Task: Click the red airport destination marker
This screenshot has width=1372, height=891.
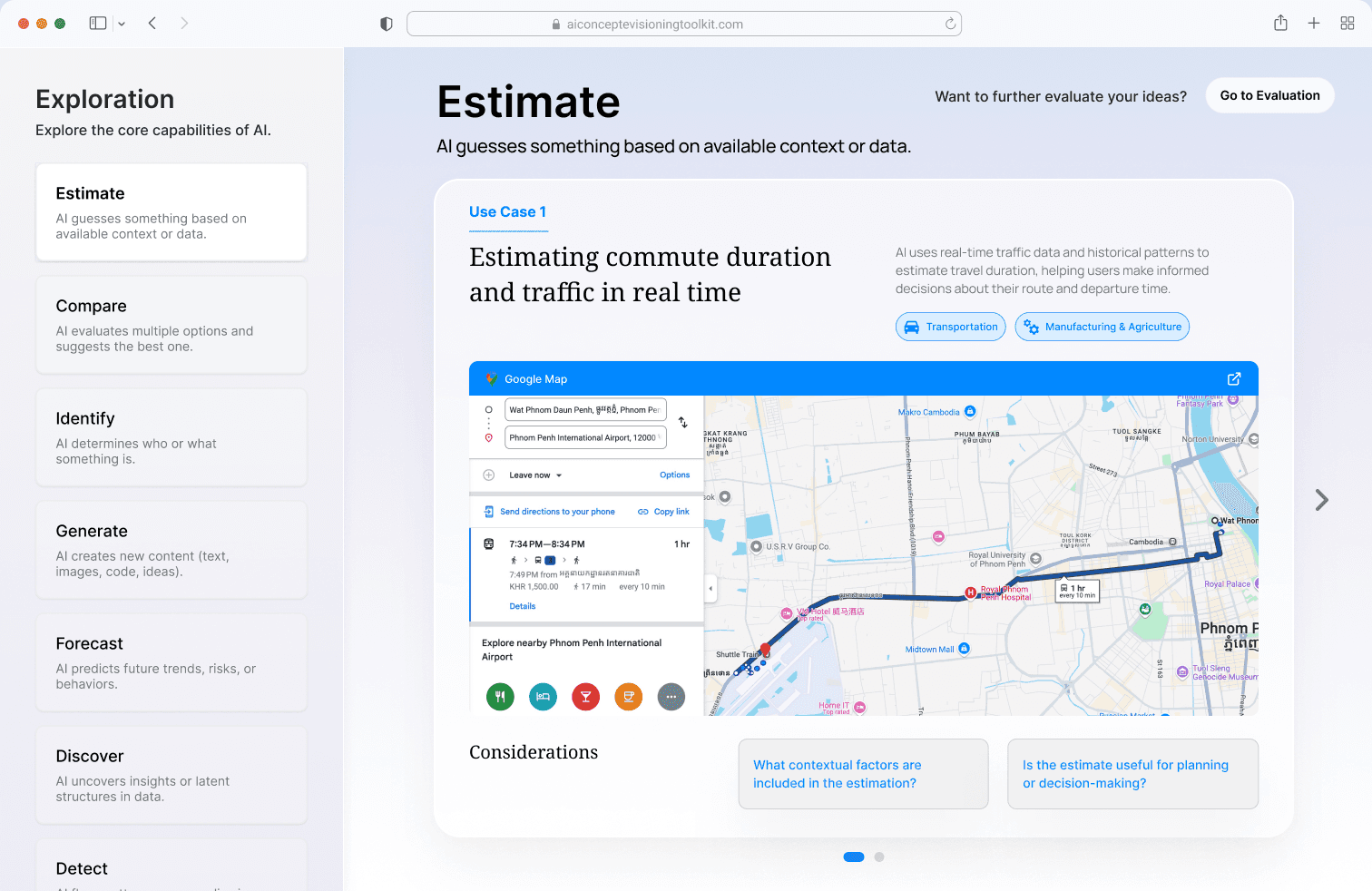Action: pyautogui.click(x=766, y=649)
